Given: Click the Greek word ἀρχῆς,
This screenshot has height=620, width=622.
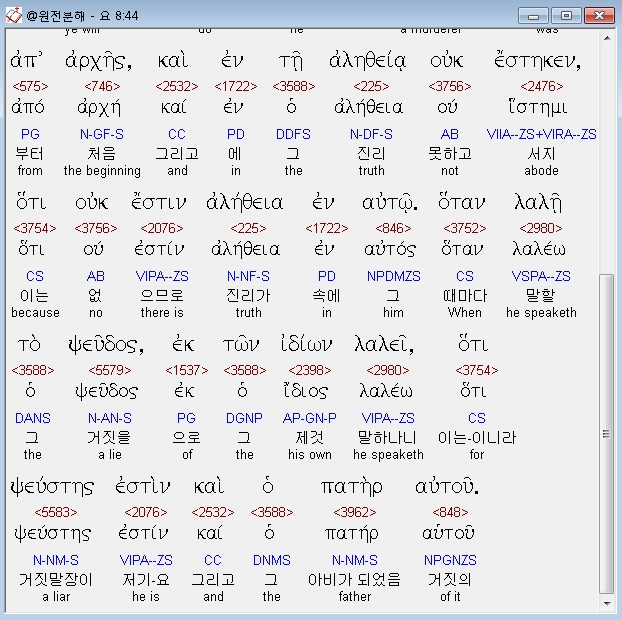Looking at the screenshot, I should 98,61.
